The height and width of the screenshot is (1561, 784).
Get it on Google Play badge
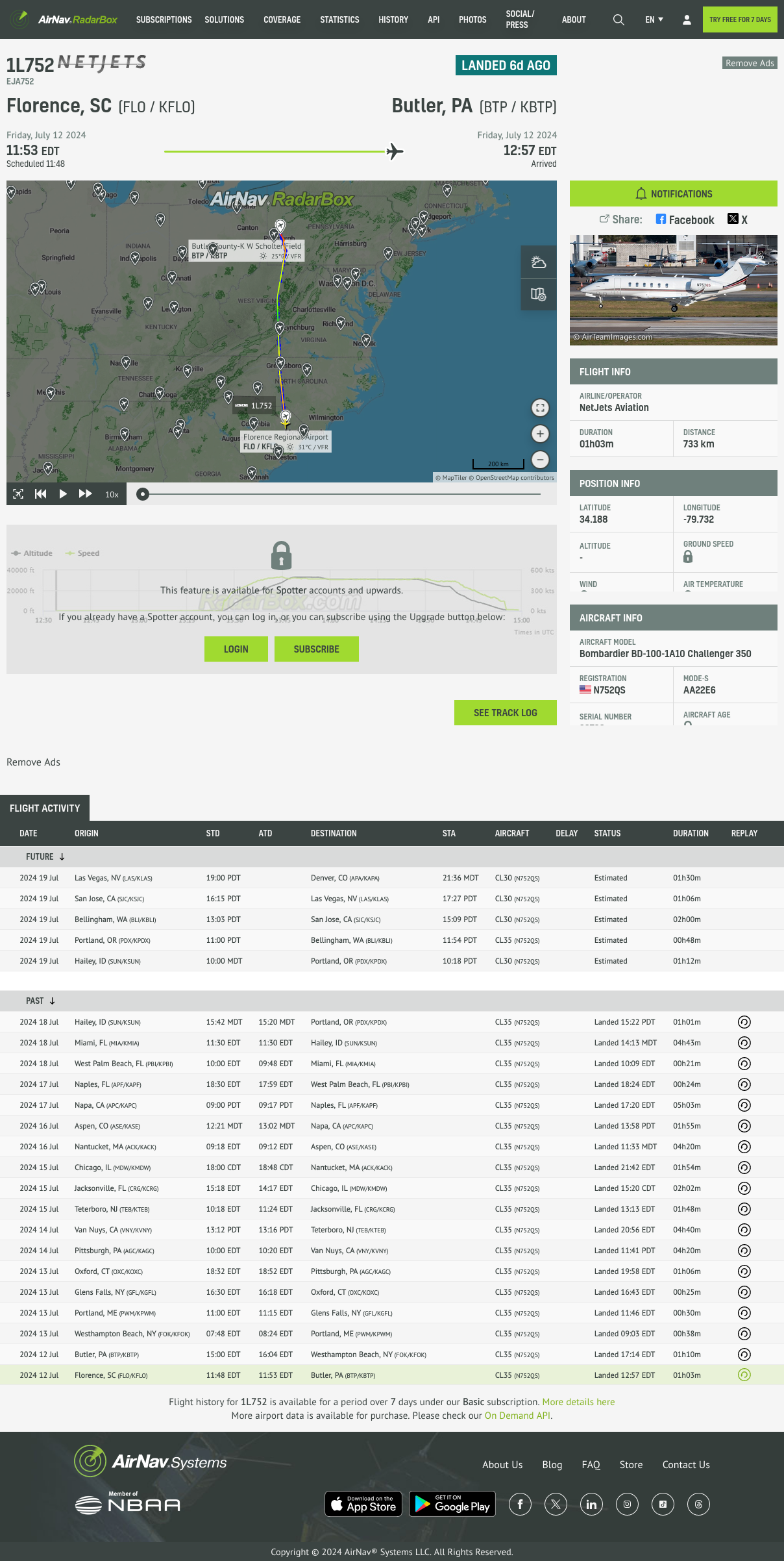pos(452,1504)
